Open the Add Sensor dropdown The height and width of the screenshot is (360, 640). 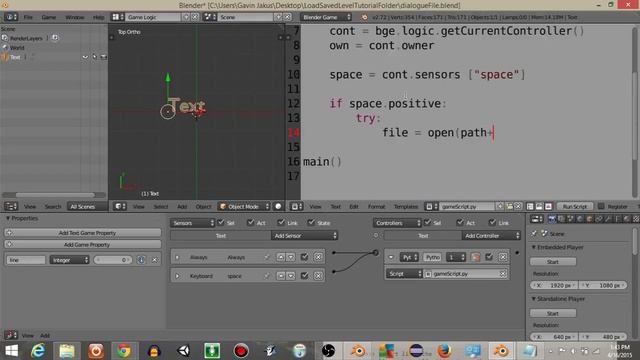pyautogui.click(x=304, y=236)
